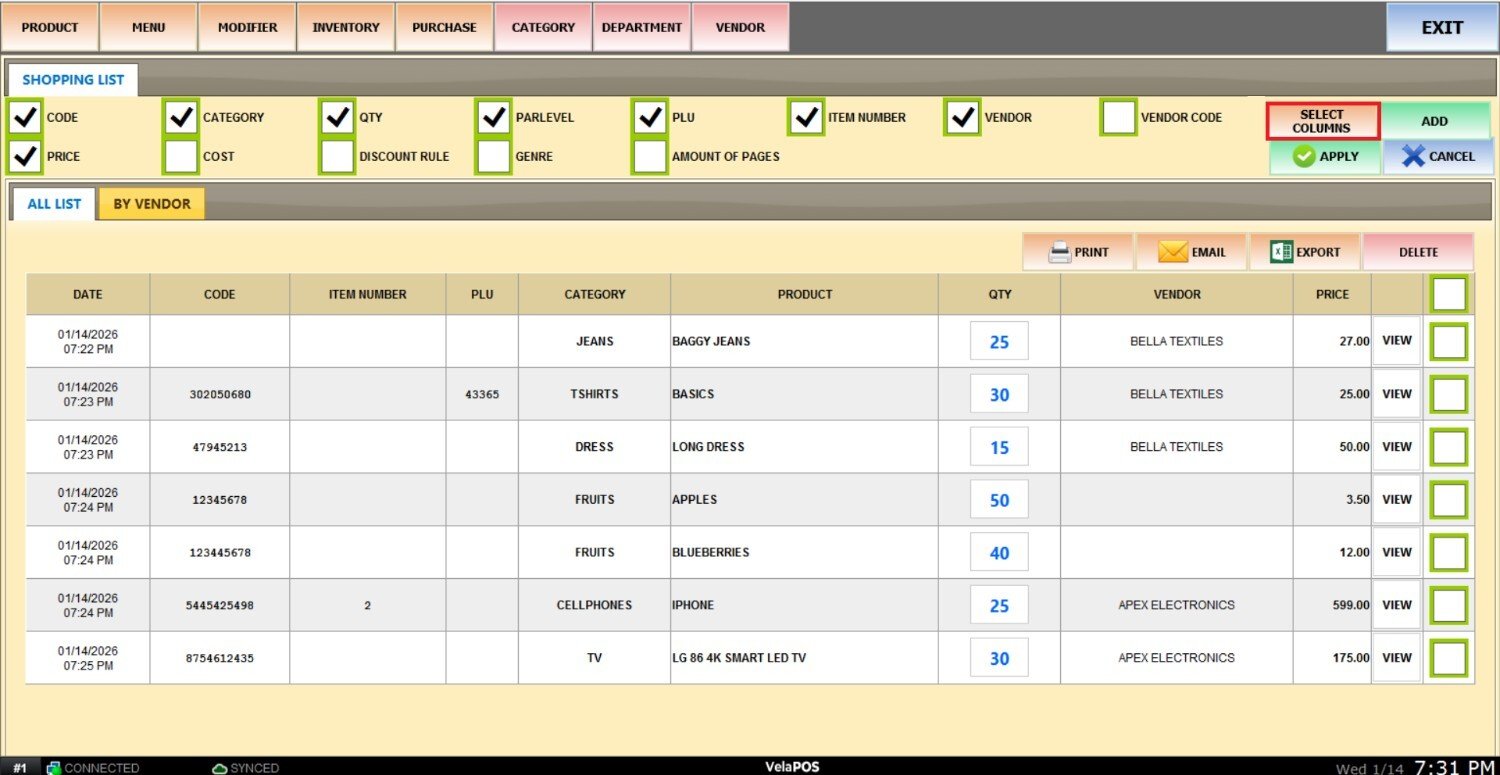Tick the select-all checkbox in table header
This screenshot has width=1500, height=775.
pyautogui.click(x=1449, y=294)
